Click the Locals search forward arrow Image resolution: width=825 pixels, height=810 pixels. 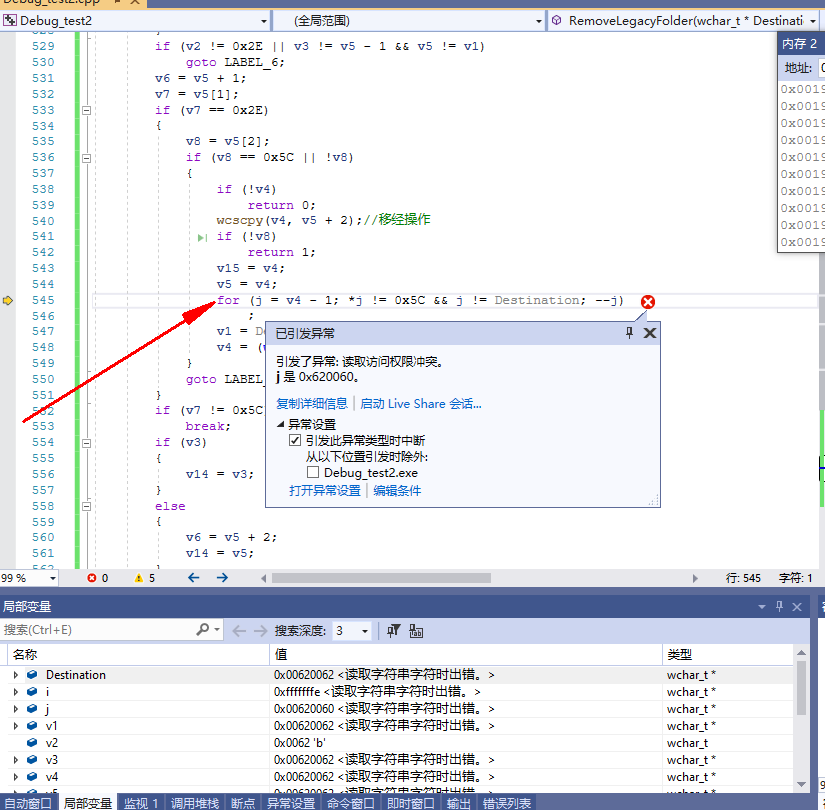pyautogui.click(x=260, y=631)
